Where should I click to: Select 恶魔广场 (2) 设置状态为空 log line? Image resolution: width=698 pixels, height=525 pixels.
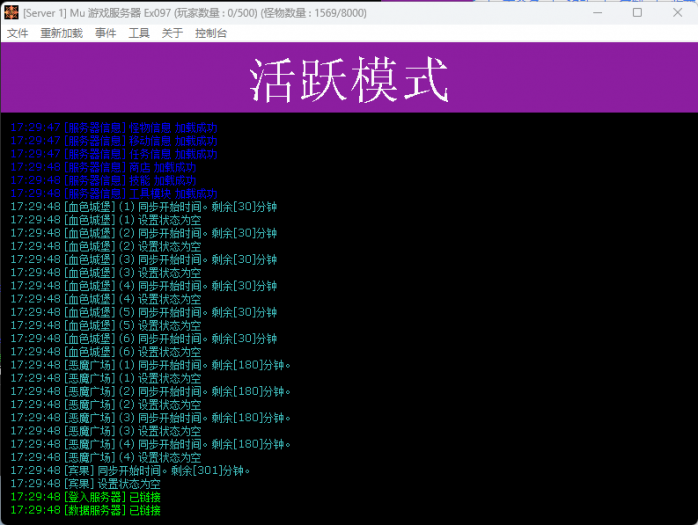[x=106, y=404]
